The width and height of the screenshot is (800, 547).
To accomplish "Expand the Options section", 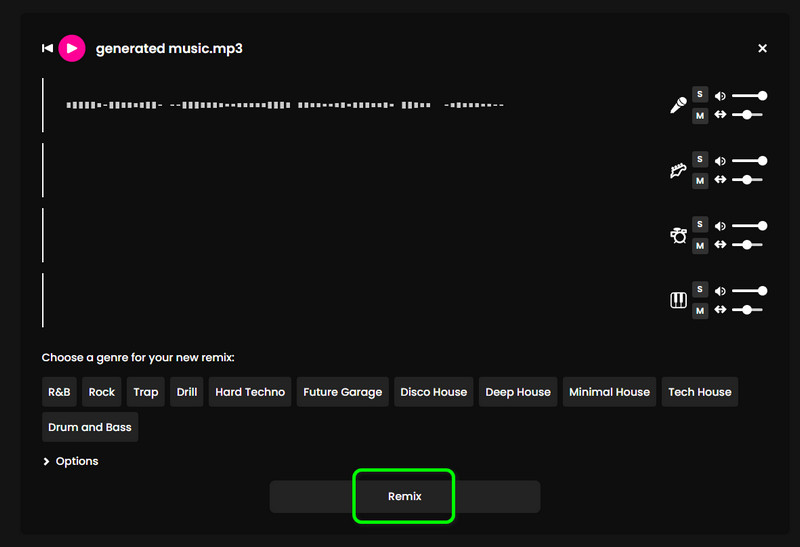I will pyautogui.click(x=71, y=461).
